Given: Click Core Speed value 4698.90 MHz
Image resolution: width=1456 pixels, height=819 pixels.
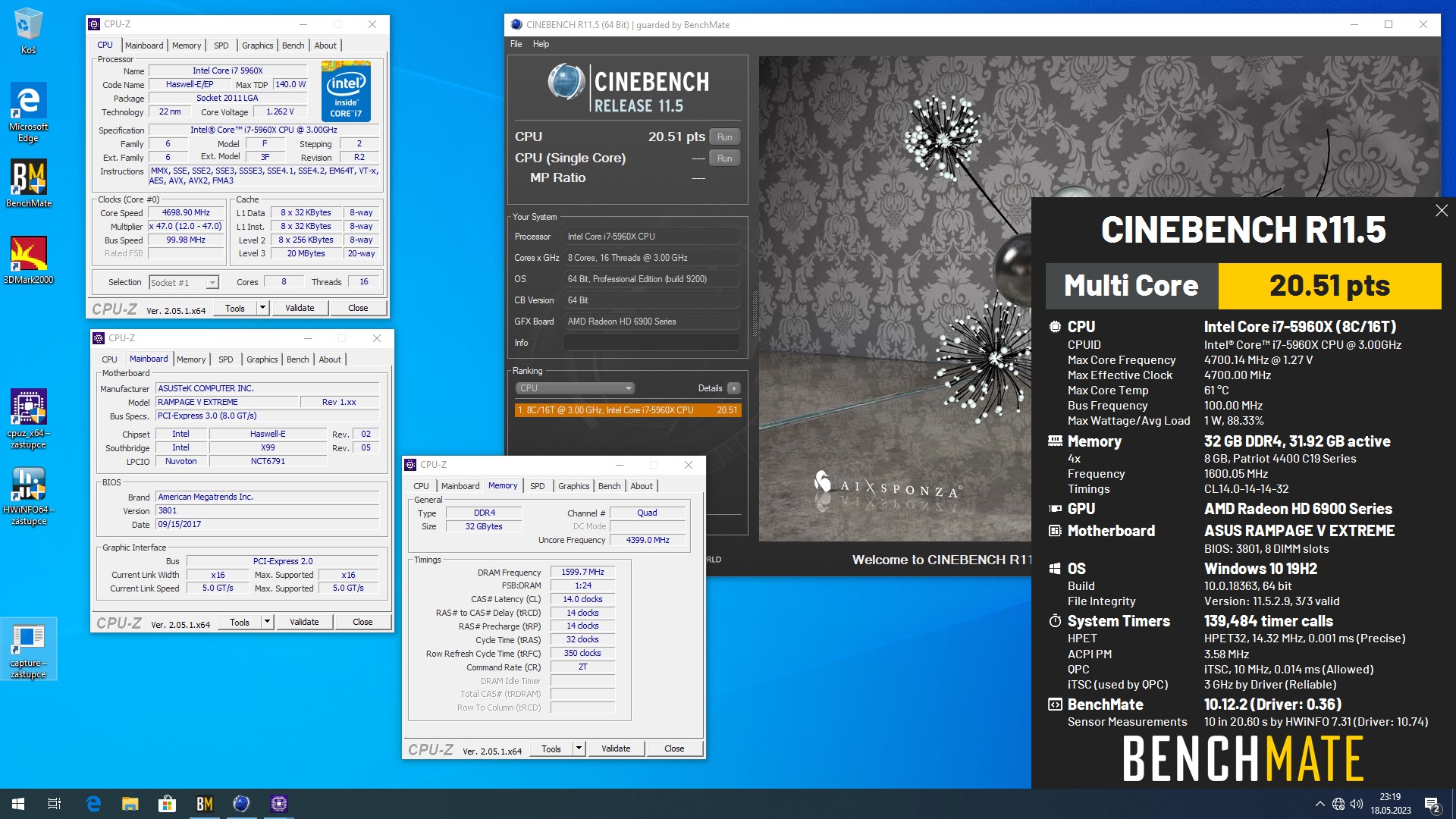Looking at the screenshot, I should (186, 213).
